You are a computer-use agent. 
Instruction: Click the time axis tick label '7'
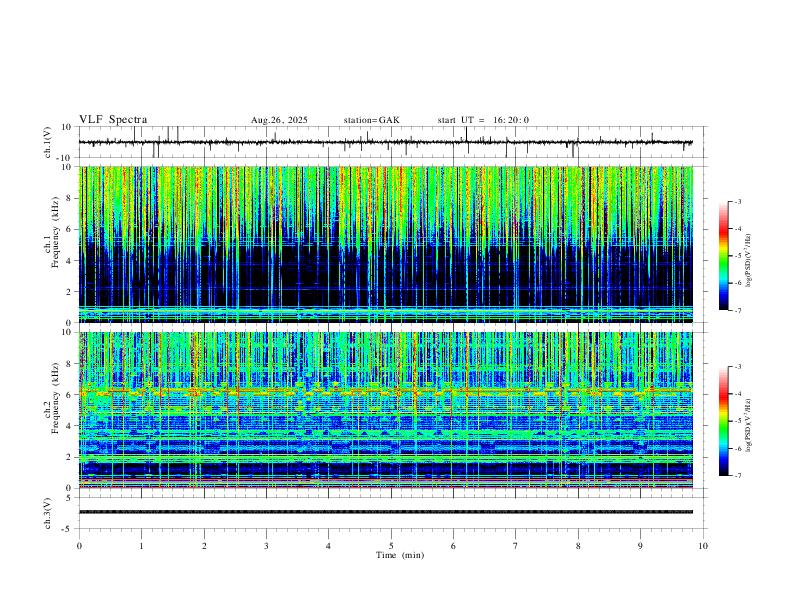[x=516, y=546]
